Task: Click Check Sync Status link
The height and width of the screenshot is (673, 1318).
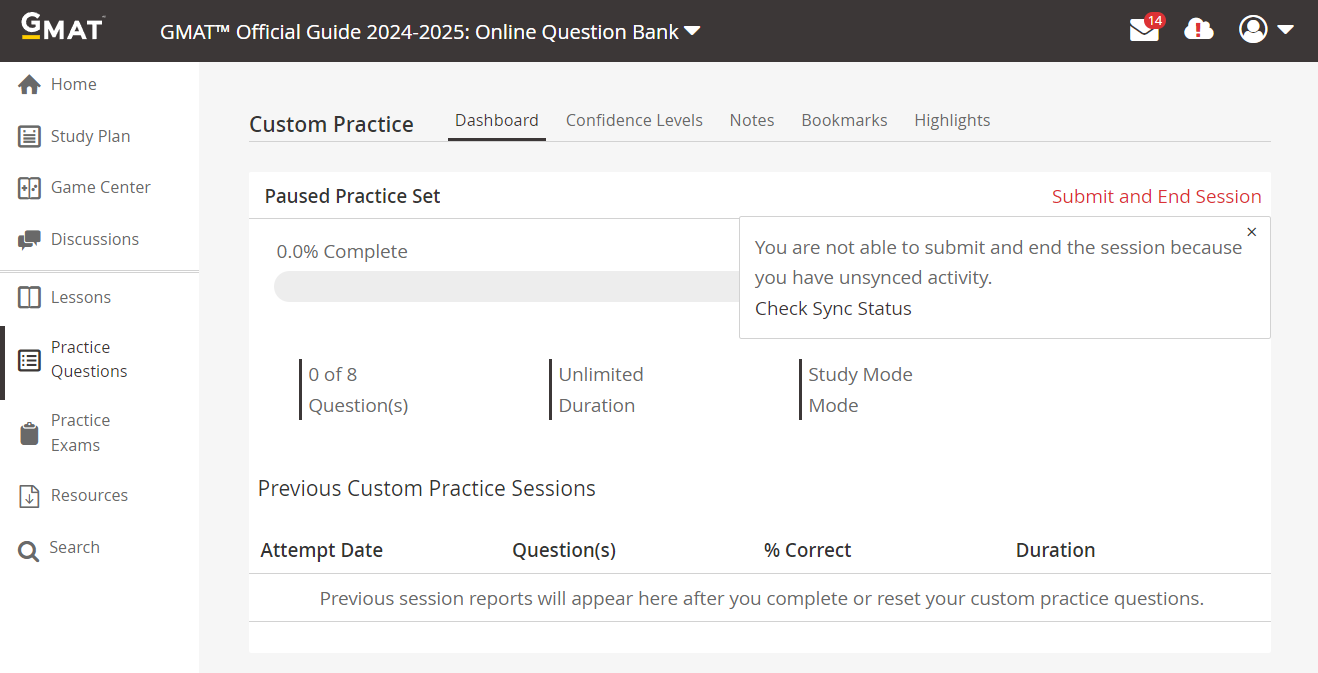Action: 833,309
